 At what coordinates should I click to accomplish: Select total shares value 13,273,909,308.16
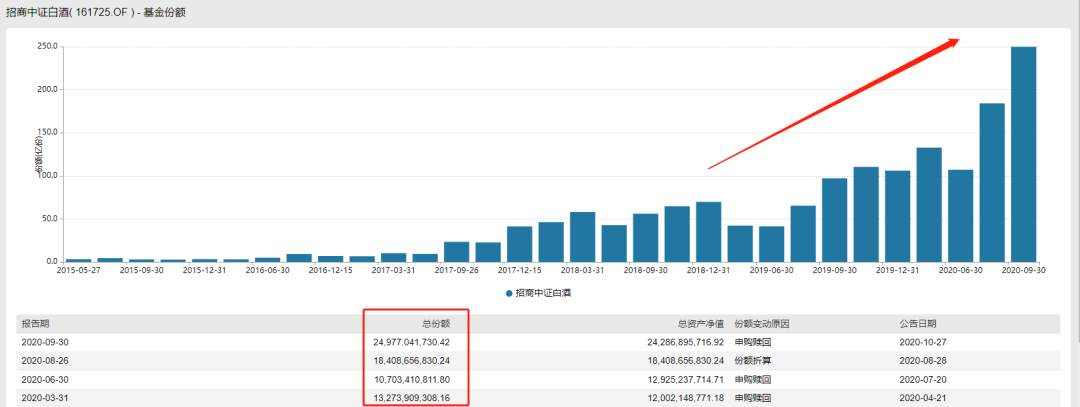[x=412, y=398]
